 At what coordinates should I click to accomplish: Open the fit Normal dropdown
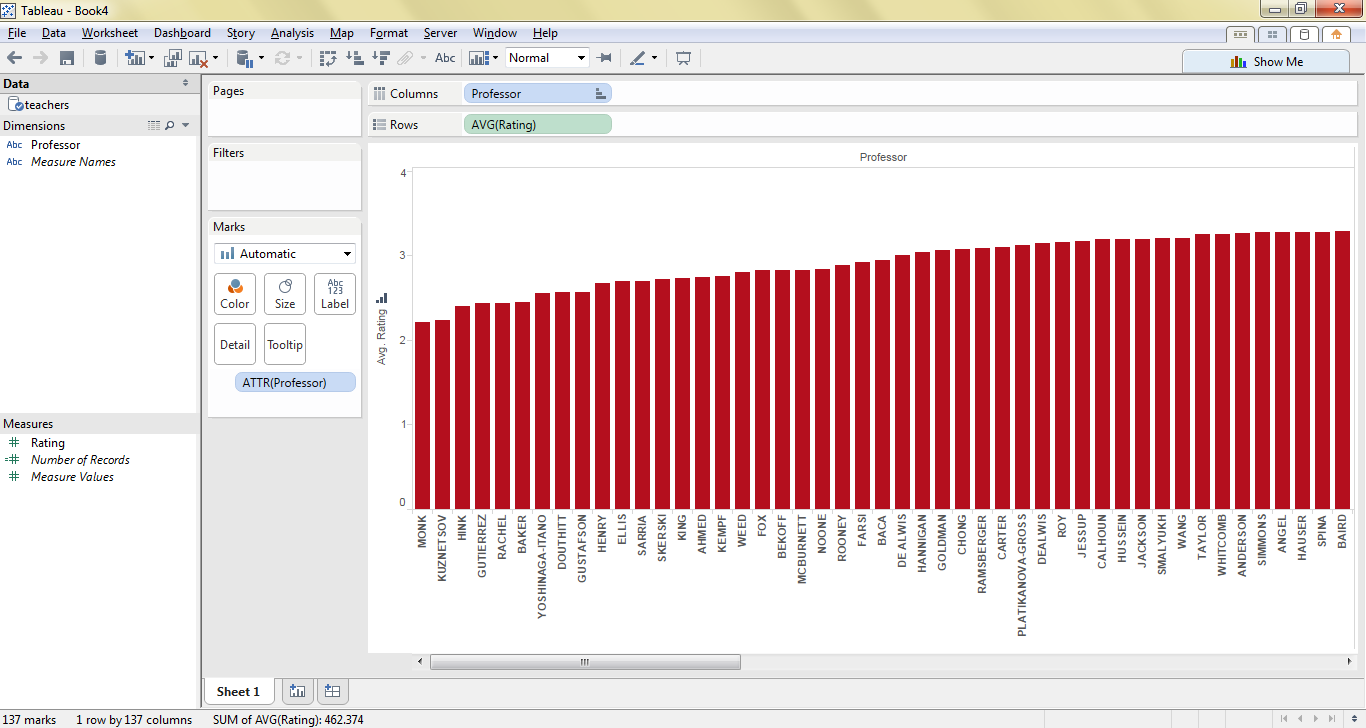coord(547,58)
